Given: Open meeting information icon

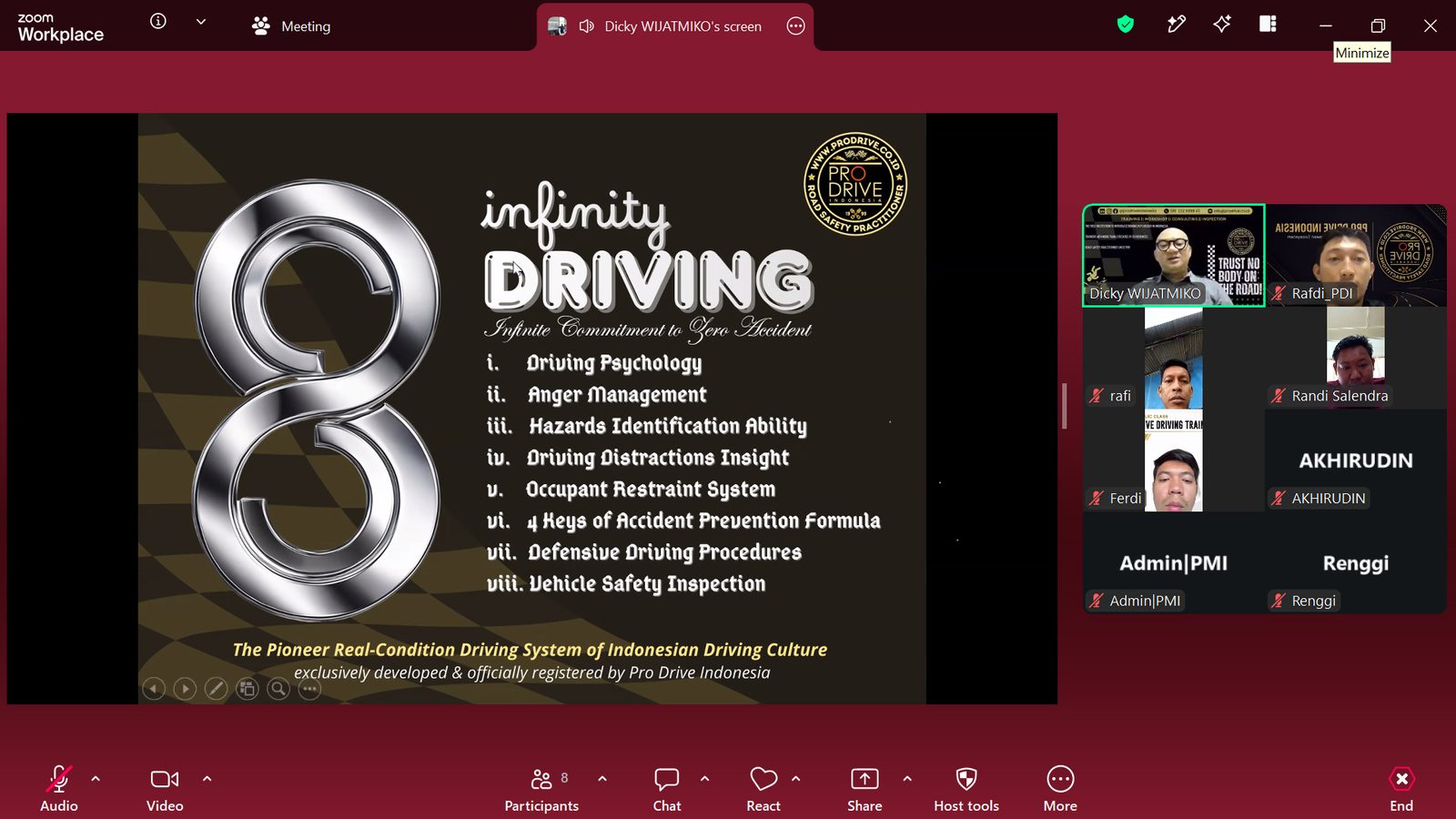Looking at the screenshot, I should pyautogui.click(x=158, y=21).
